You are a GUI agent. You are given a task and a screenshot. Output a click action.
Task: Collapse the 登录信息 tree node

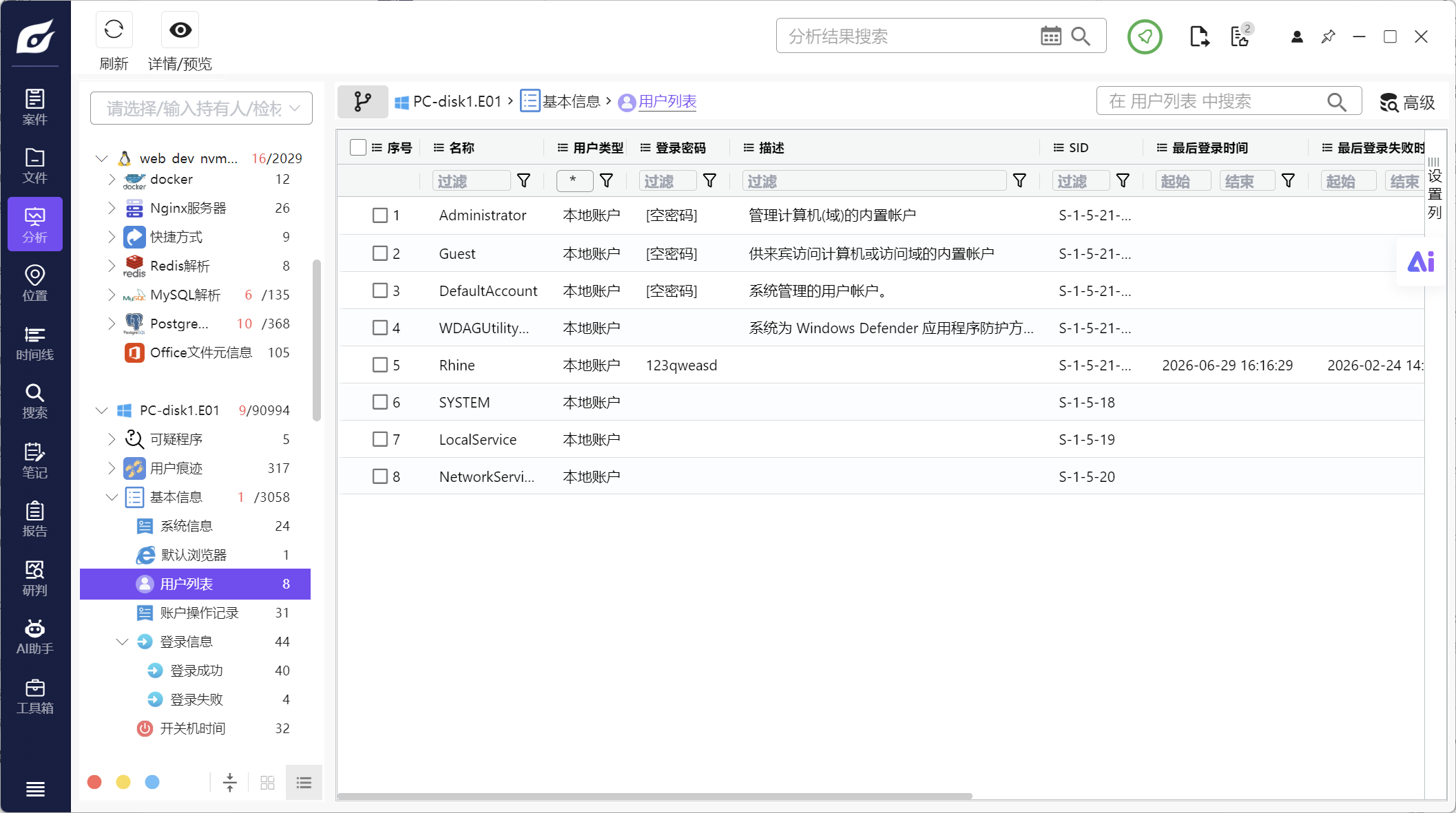click(122, 642)
